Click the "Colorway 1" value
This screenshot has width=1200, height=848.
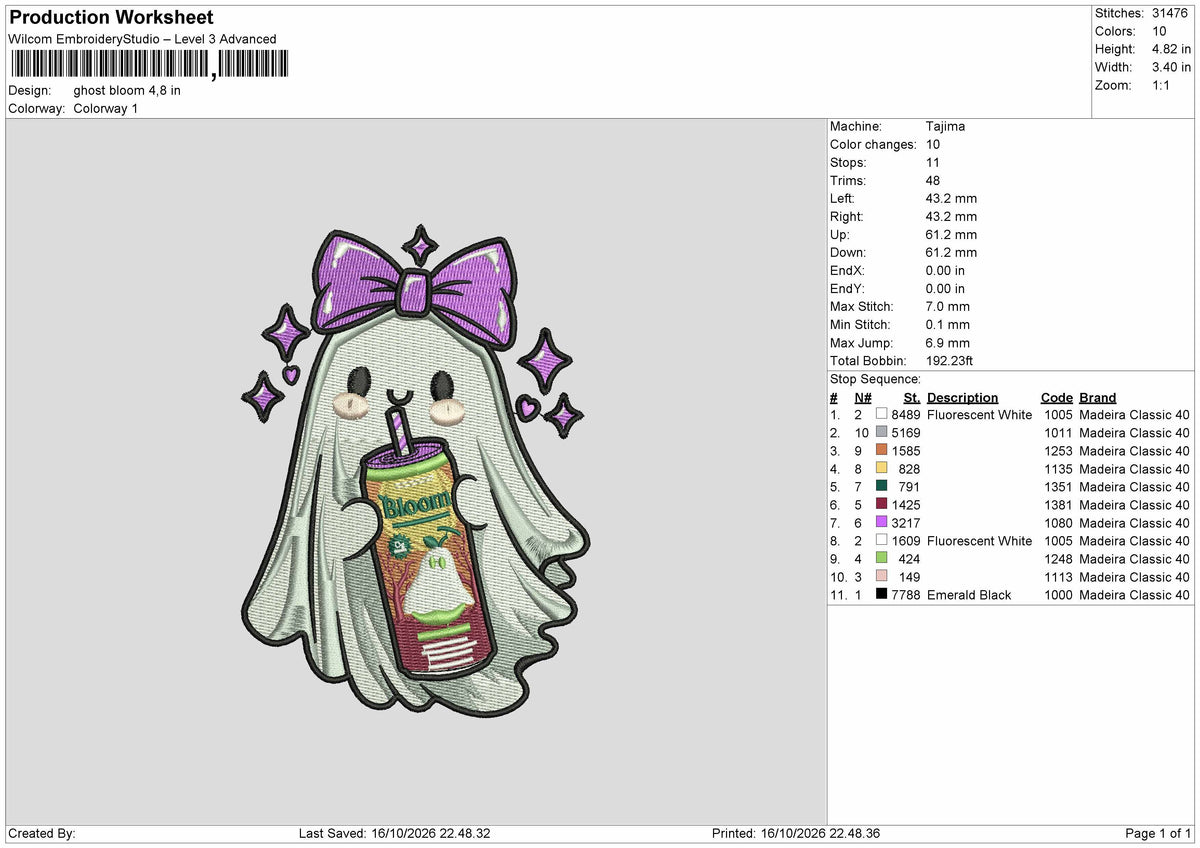[105, 108]
